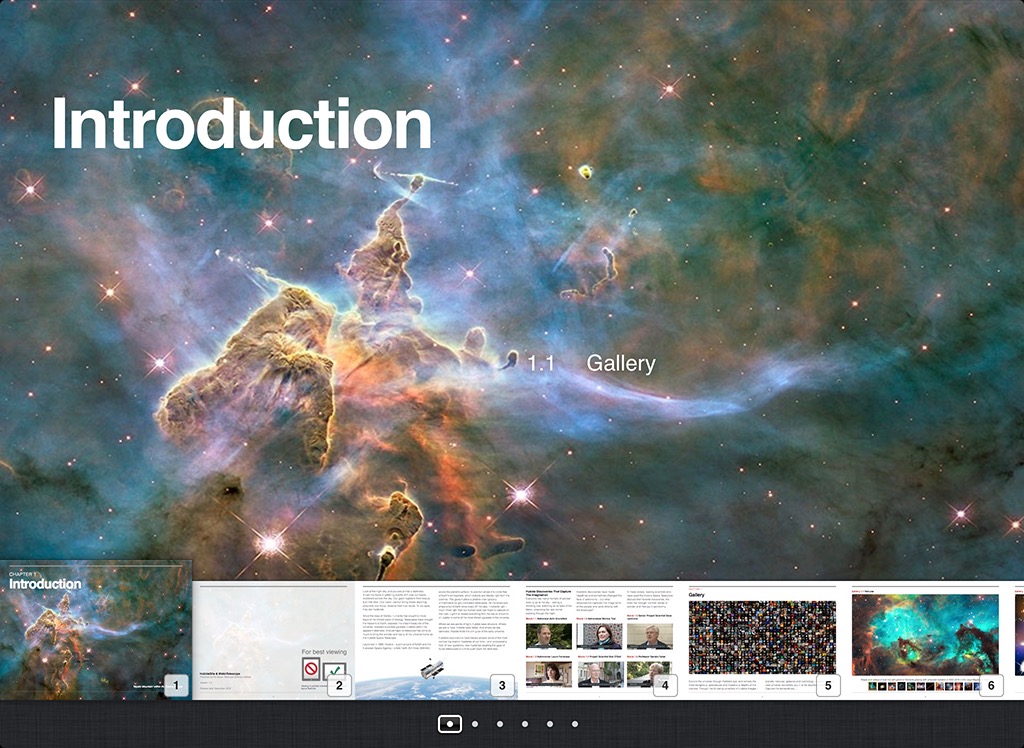Open page 4 thumbnail with interview videos
The width and height of the screenshot is (1024, 748).
600,640
